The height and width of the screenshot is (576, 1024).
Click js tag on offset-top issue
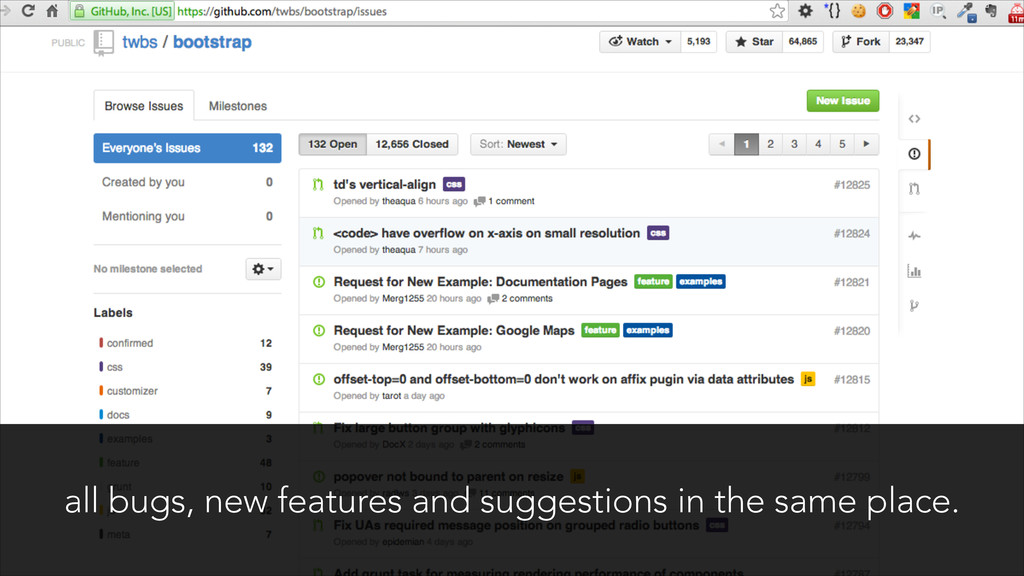pyautogui.click(x=808, y=379)
